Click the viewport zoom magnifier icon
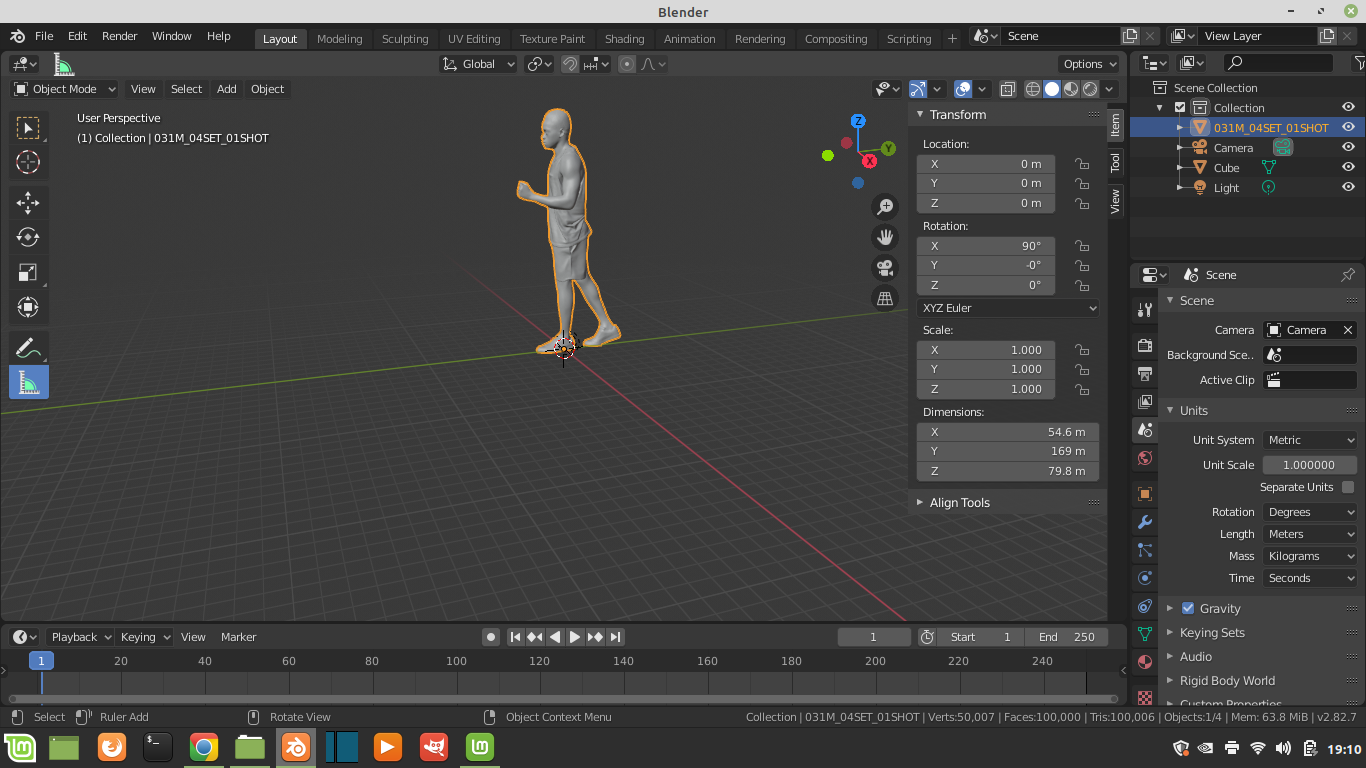The height and width of the screenshot is (768, 1366). tap(885, 207)
